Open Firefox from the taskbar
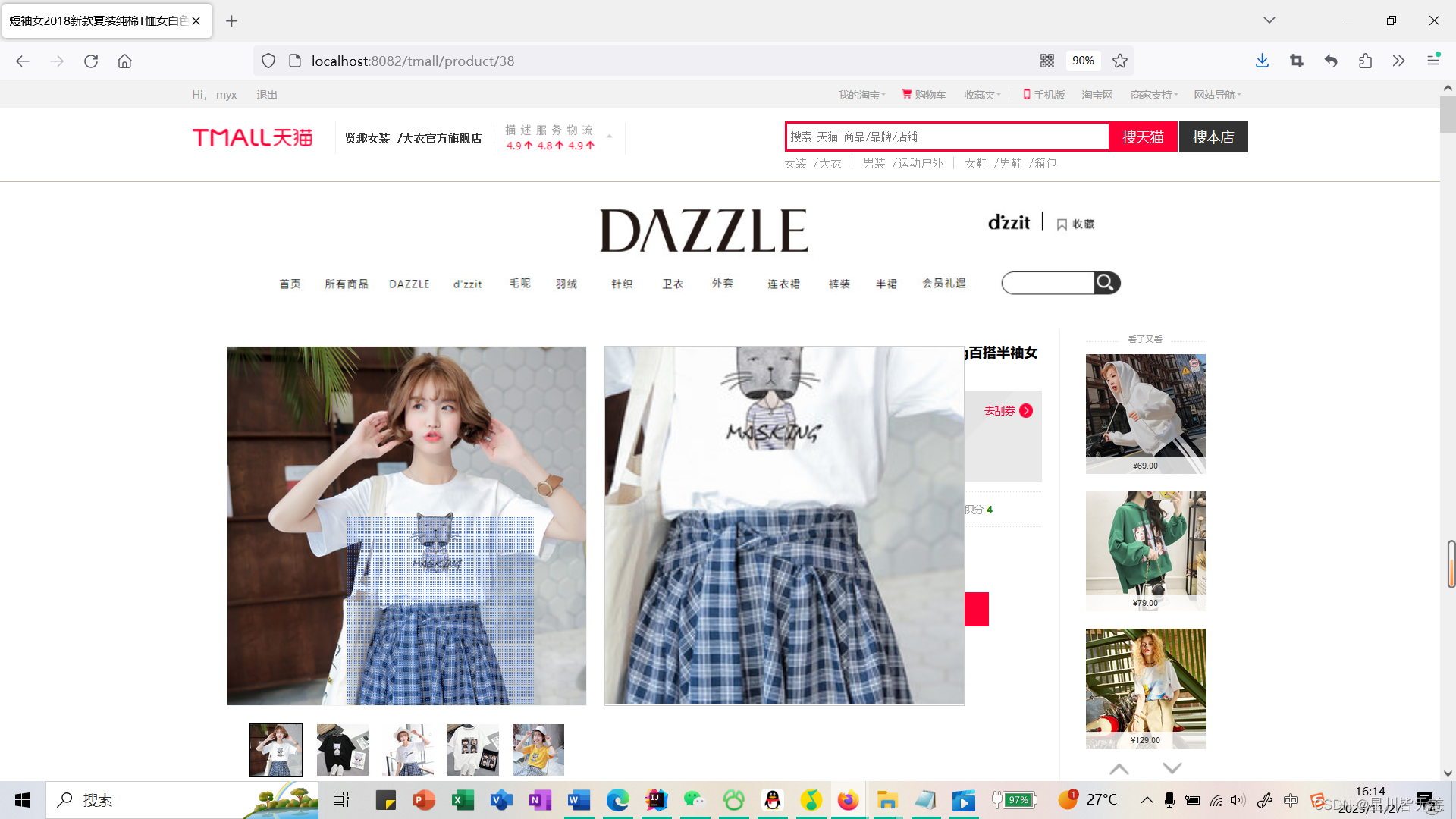This screenshot has height=819, width=1456. click(848, 800)
